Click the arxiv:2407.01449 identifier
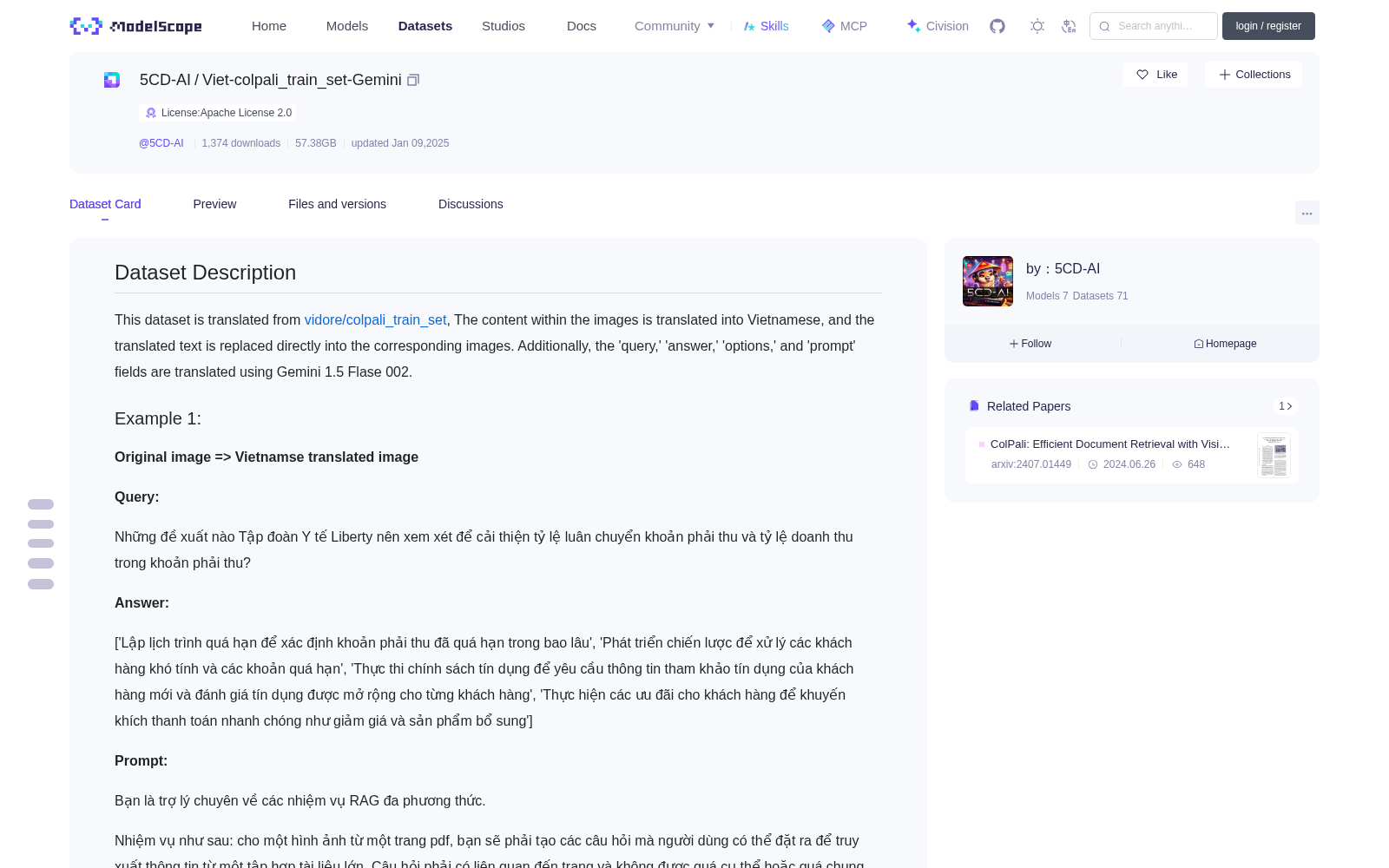This screenshot has width=1389, height=868. click(1031, 464)
